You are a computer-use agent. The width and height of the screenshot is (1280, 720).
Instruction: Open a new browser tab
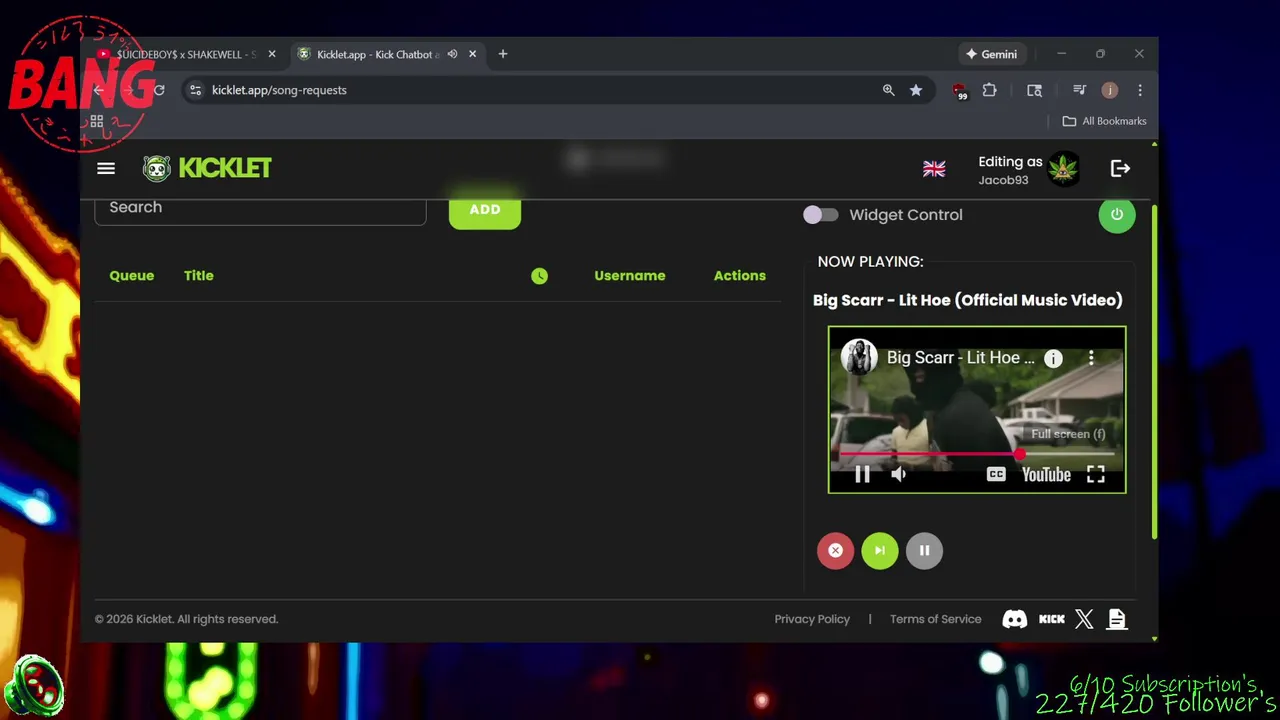(503, 54)
